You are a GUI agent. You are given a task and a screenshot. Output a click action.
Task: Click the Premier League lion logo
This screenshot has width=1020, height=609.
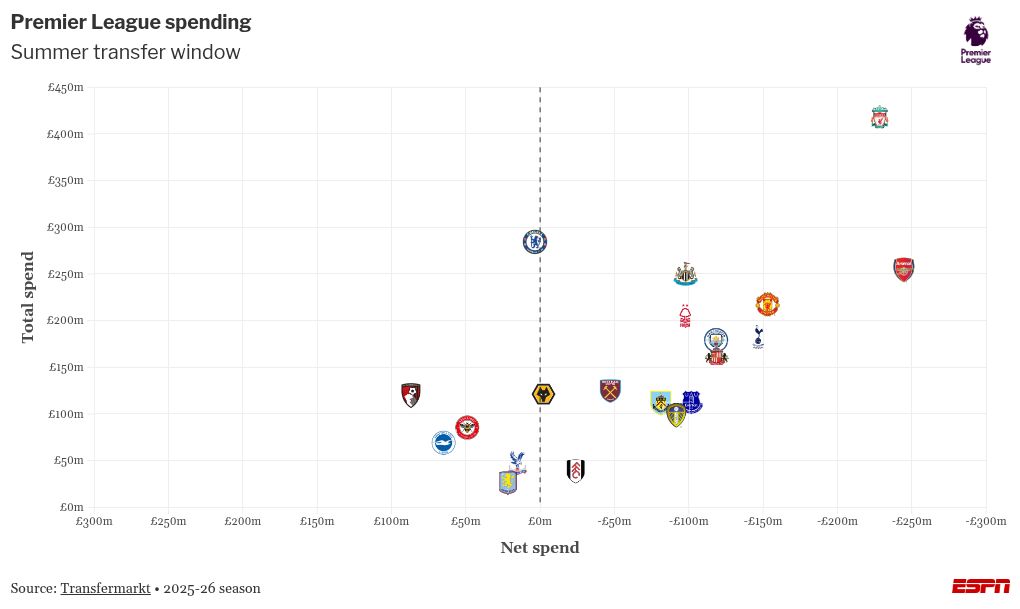(x=976, y=40)
